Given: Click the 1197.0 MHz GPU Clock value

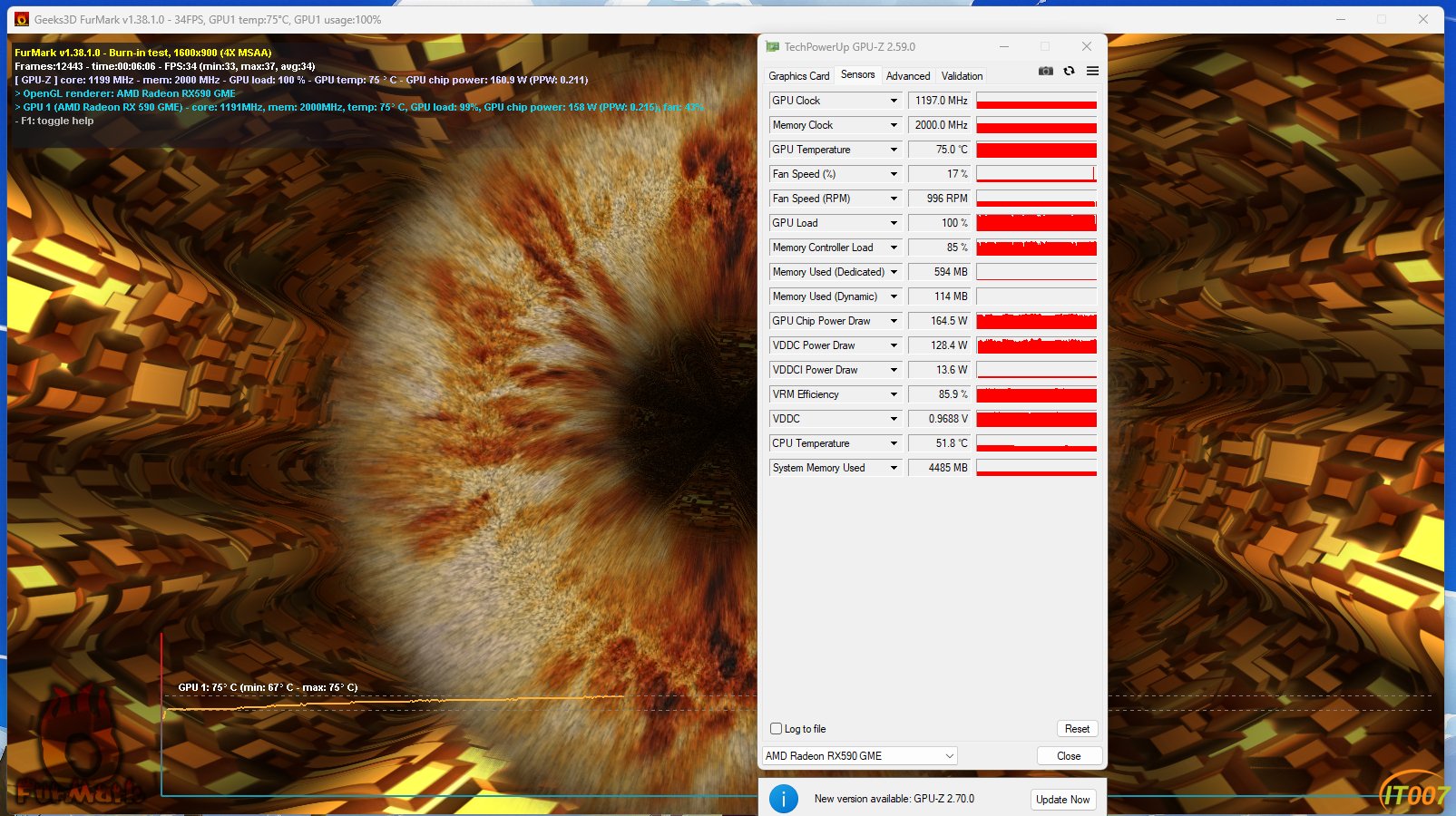Looking at the screenshot, I should [940, 101].
